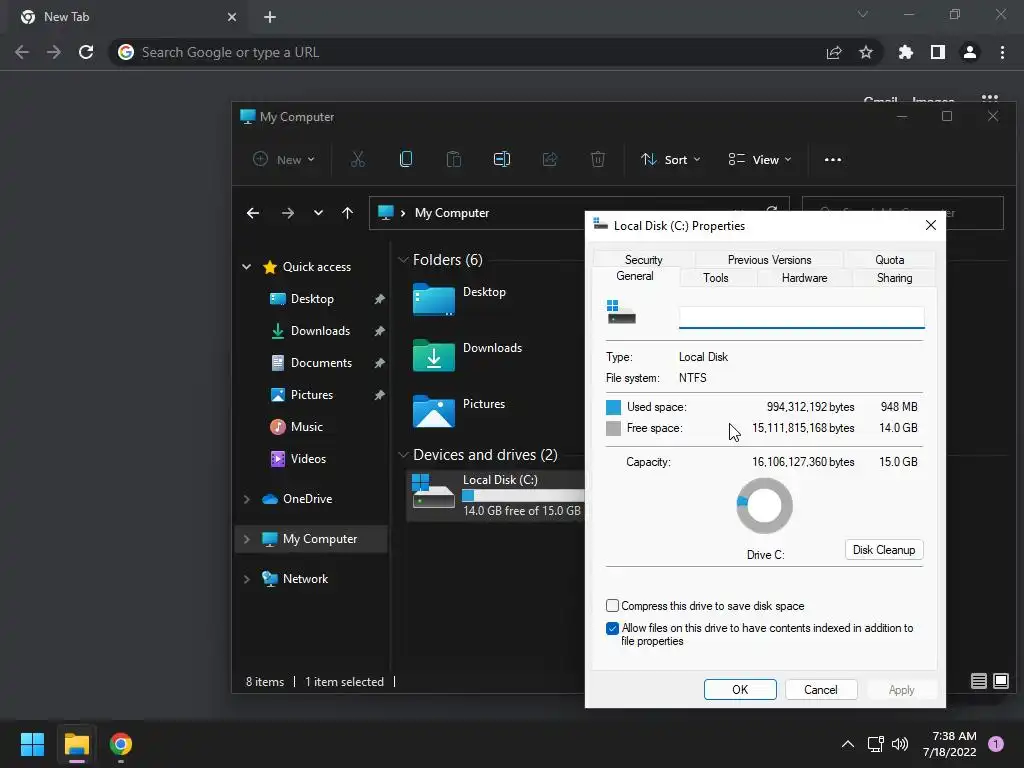Open the Pictures folder icon in Folders section
The width and height of the screenshot is (1024, 768).
(x=434, y=411)
